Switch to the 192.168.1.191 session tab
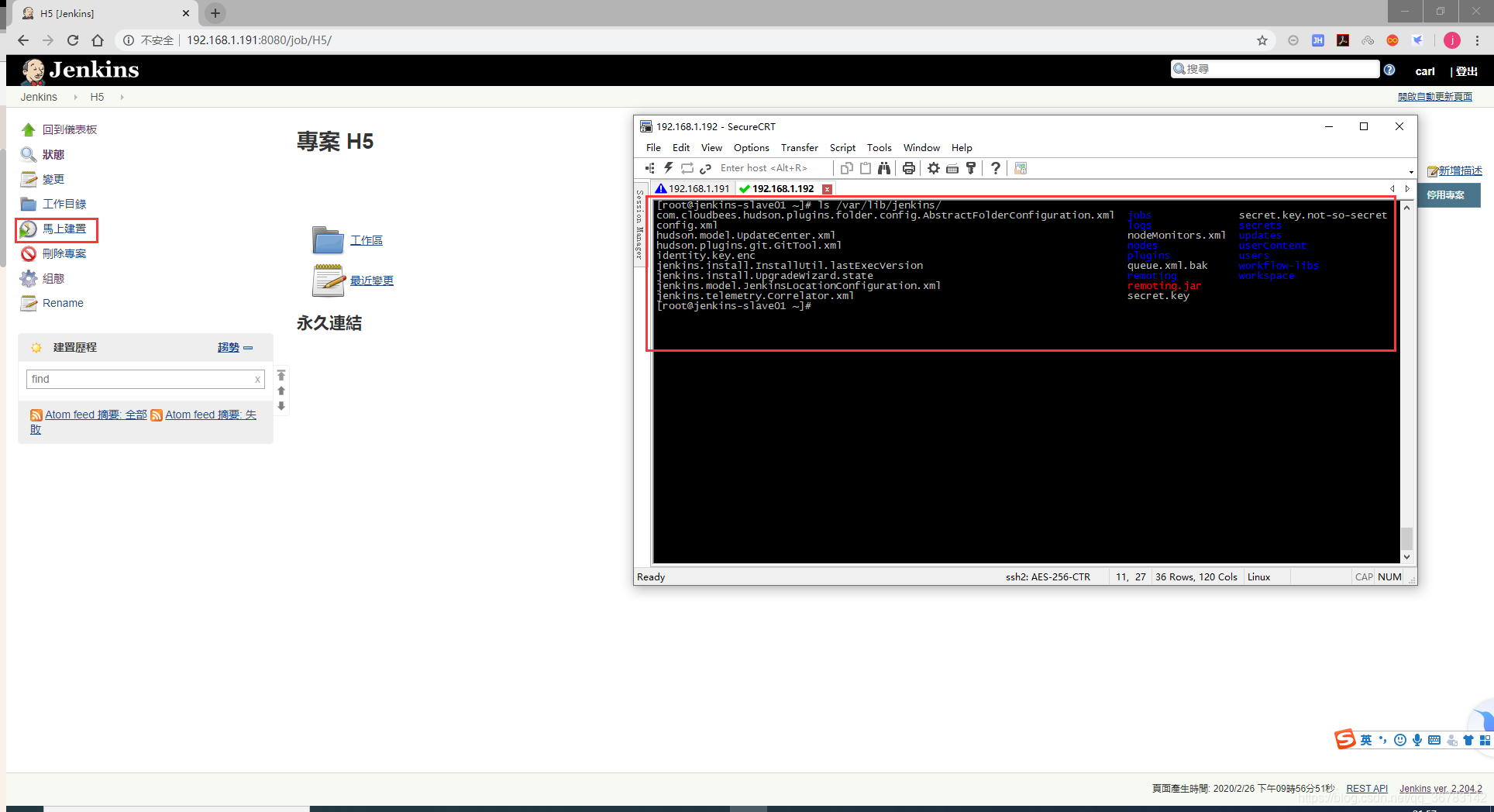The height and width of the screenshot is (812, 1494). (x=692, y=189)
